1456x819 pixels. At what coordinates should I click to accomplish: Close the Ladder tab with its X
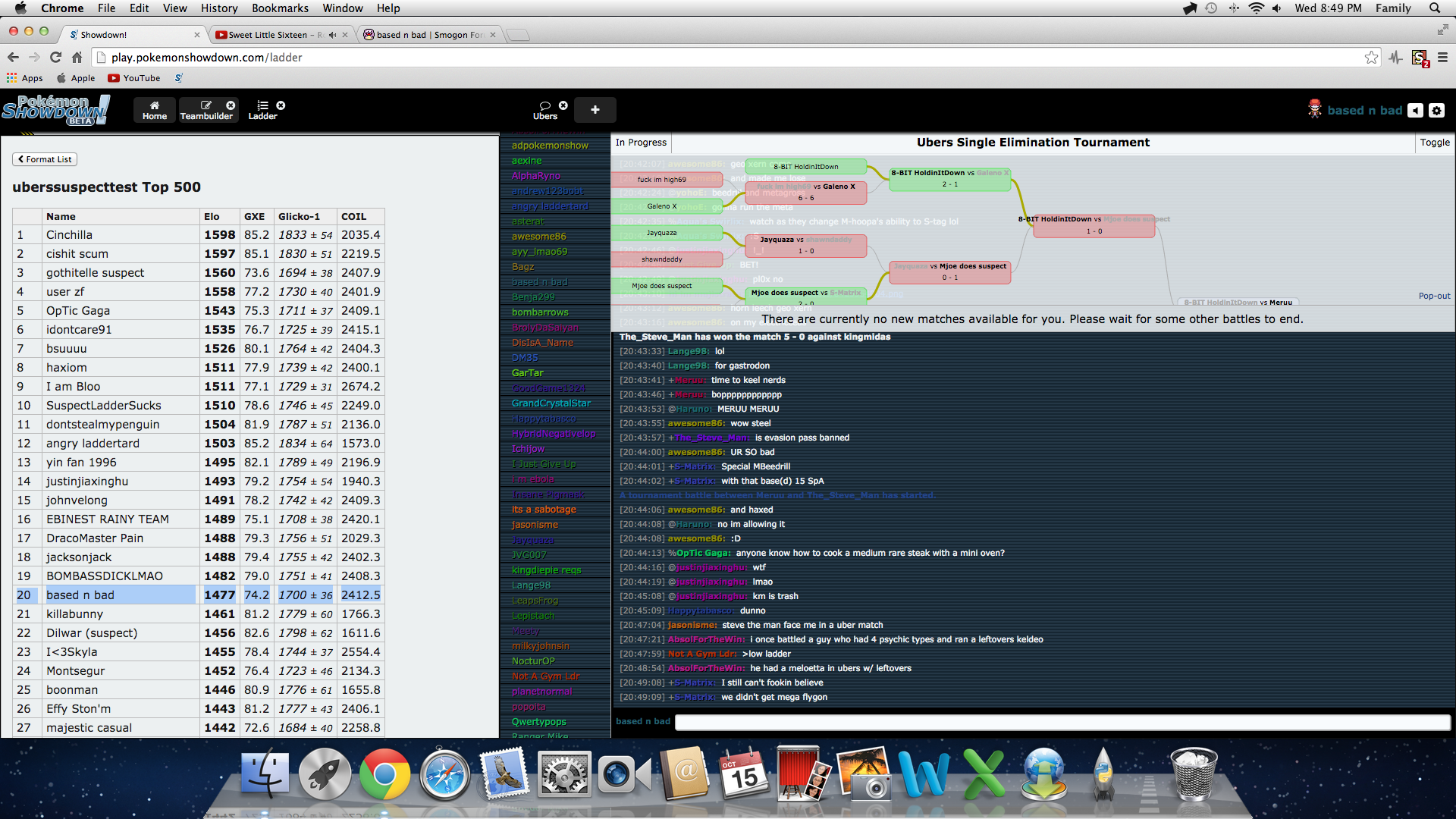point(281,105)
